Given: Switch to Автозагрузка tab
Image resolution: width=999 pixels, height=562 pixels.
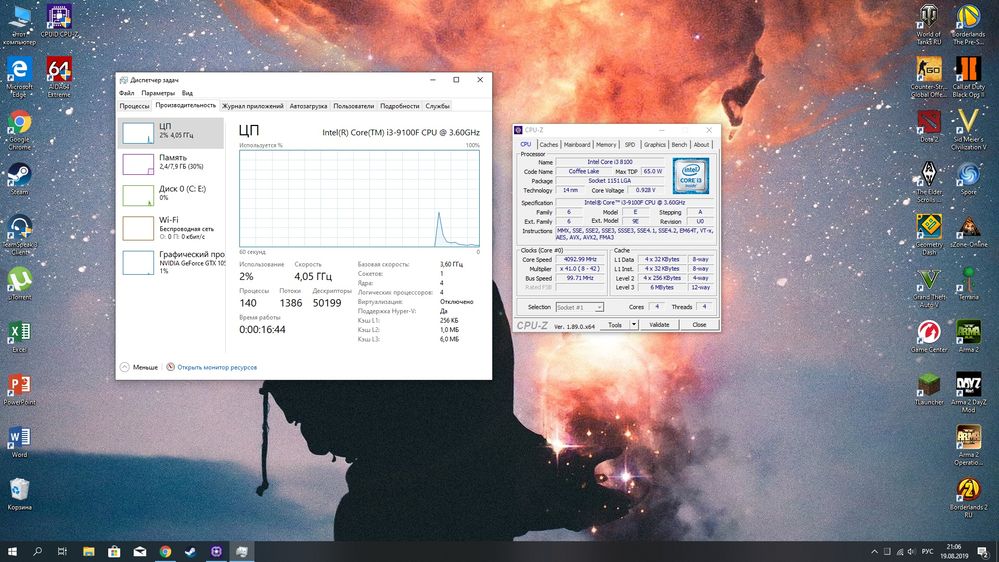Looking at the screenshot, I should [308, 106].
